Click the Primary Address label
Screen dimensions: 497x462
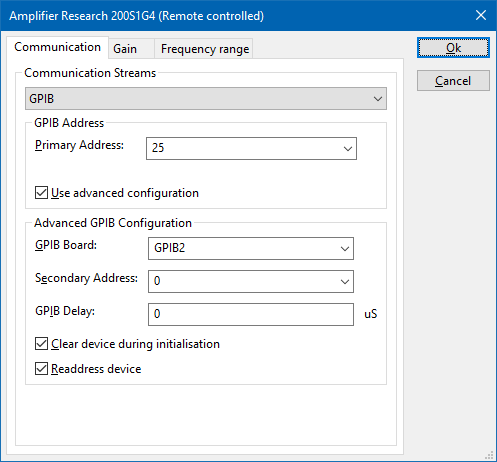coord(79,145)
